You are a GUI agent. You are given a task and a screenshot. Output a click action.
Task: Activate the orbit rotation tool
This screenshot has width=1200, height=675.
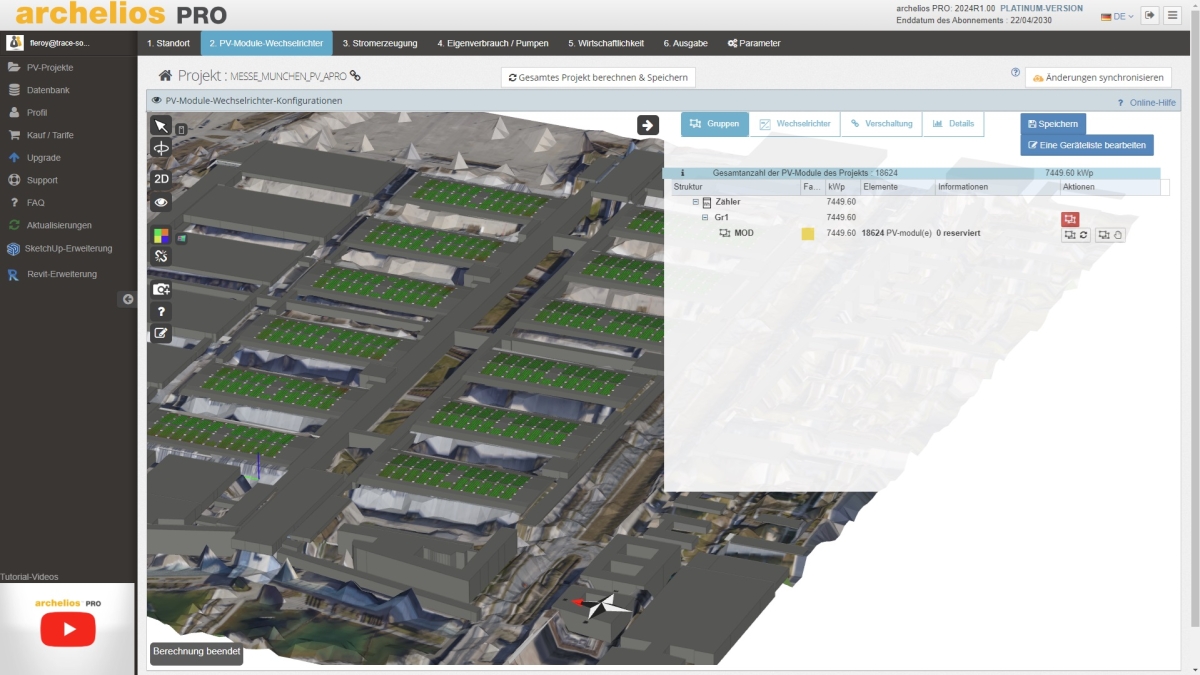[161, 148]
